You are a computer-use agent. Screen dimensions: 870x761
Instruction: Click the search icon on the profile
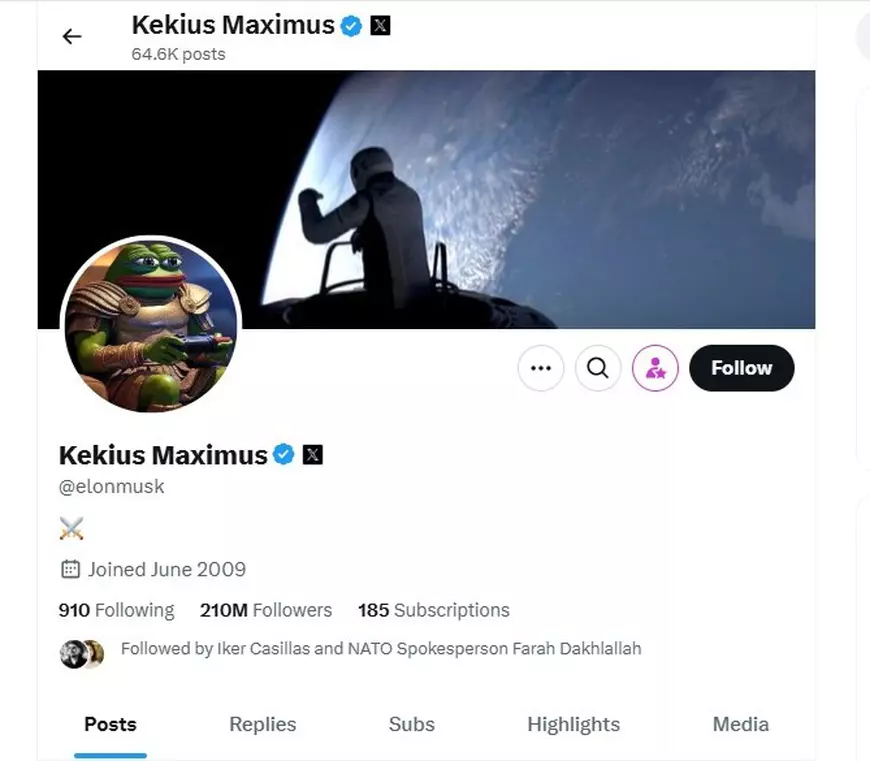tap(598, 368)
